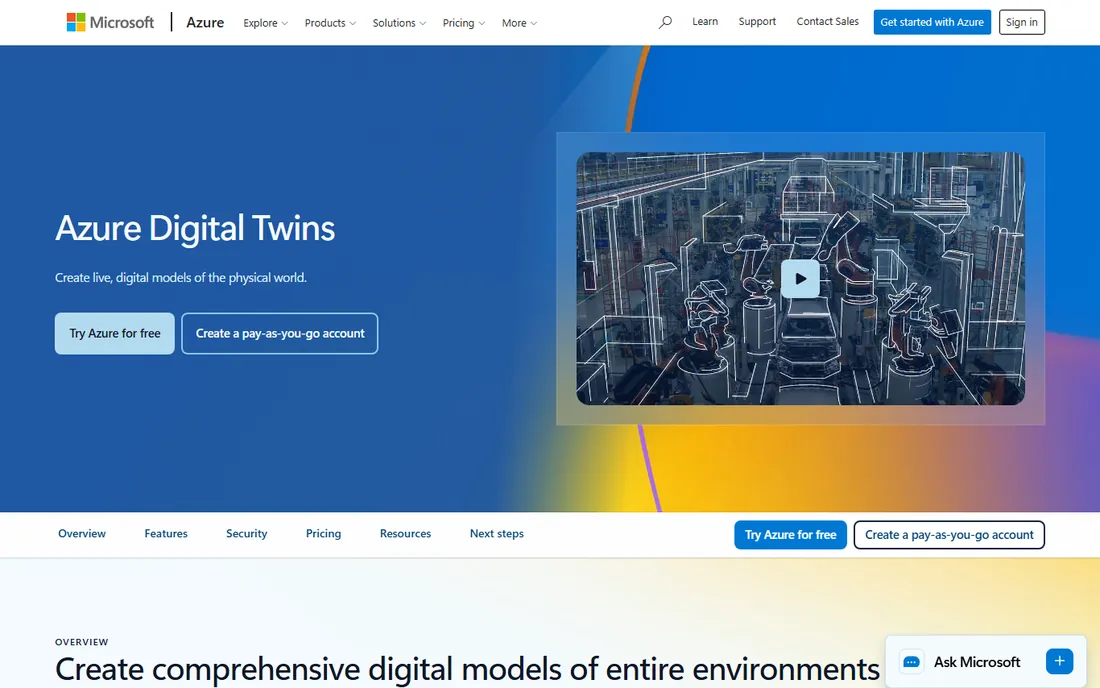Play the factory digital twin video
The width and height of the screenshot is (1100, 688).
tap(800, 278)
